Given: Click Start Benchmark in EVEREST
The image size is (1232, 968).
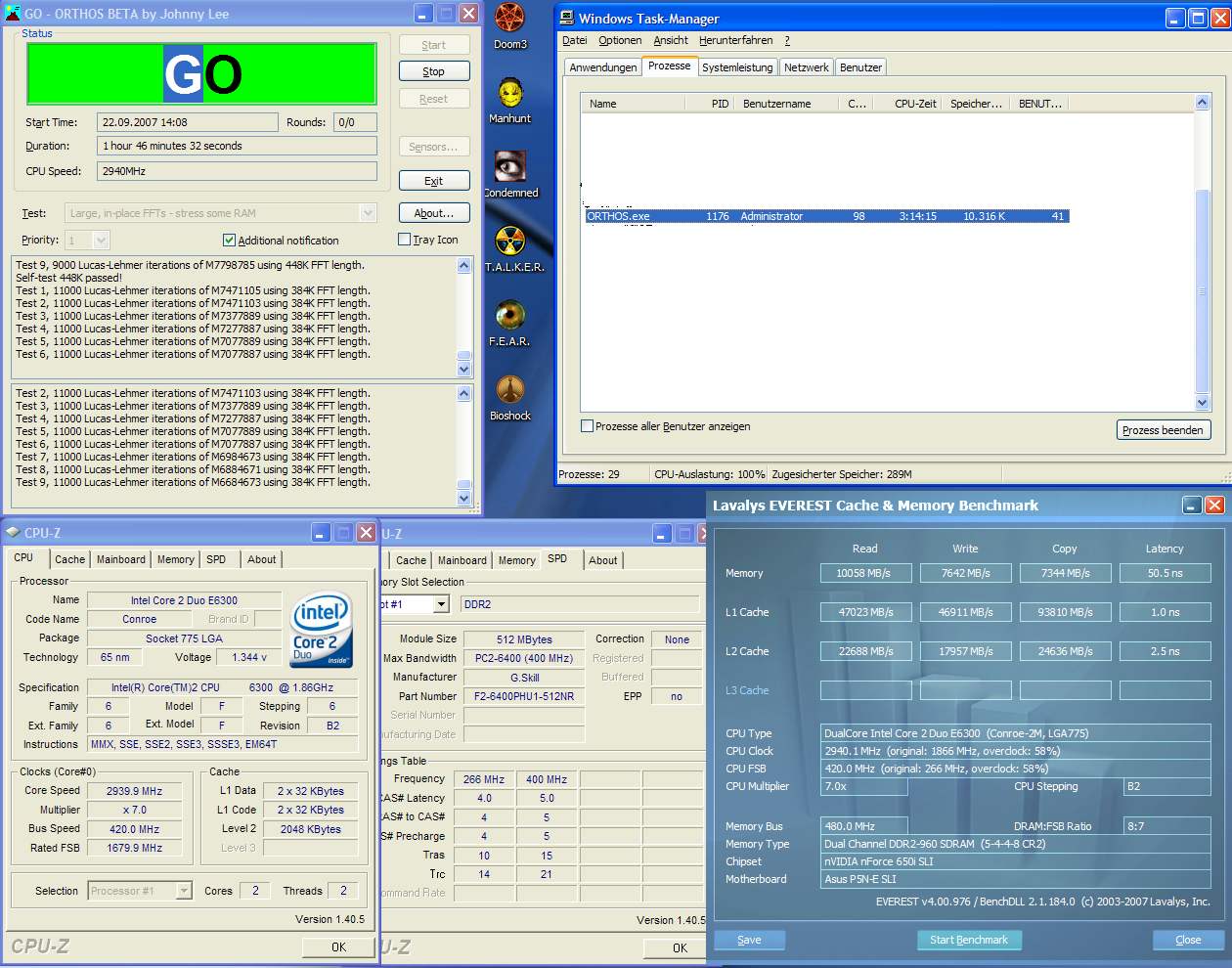Looking at the screenshot, I should pos(969,940).
